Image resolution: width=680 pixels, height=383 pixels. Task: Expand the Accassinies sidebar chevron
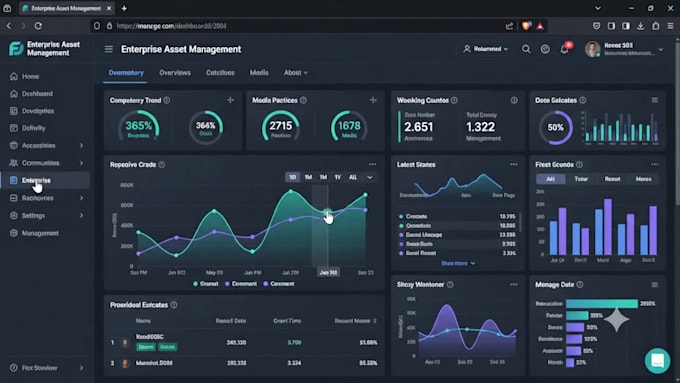81,145
